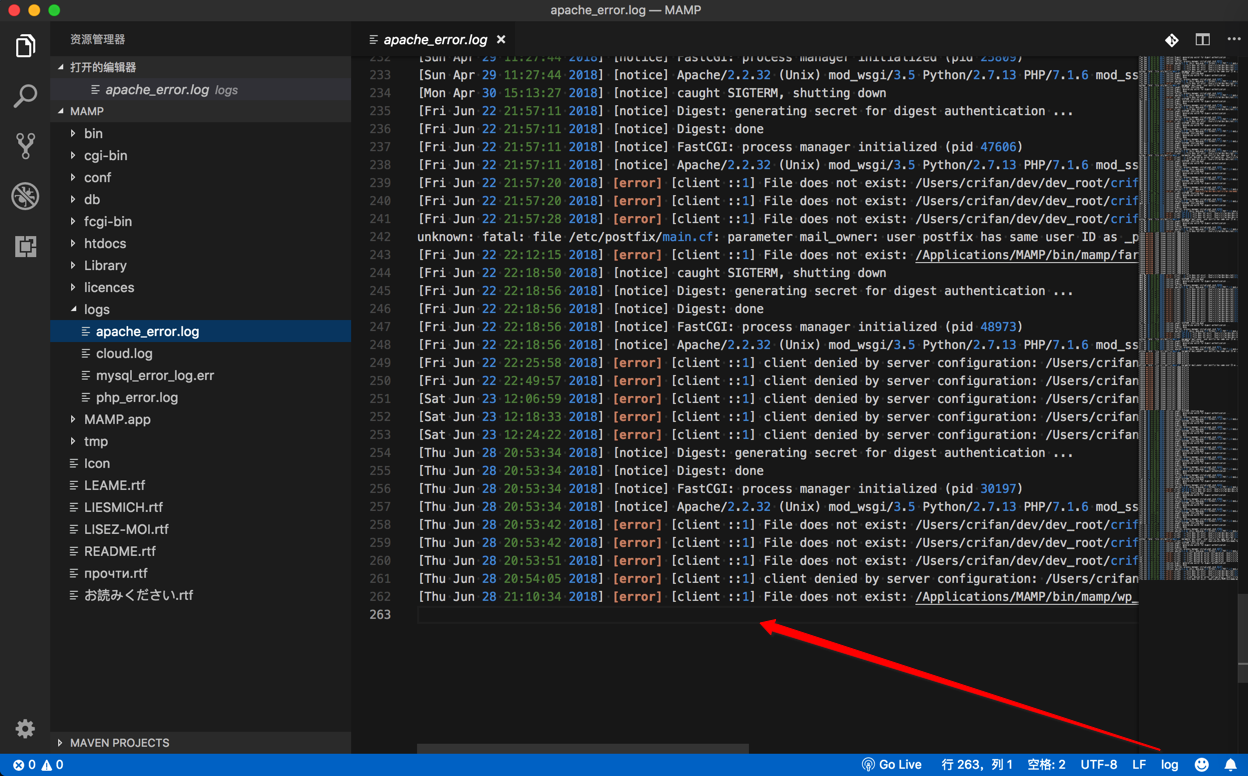Expand the htdocs folder
The image size is (1248, 777).
pyautogui.click(x=200, y=243)
